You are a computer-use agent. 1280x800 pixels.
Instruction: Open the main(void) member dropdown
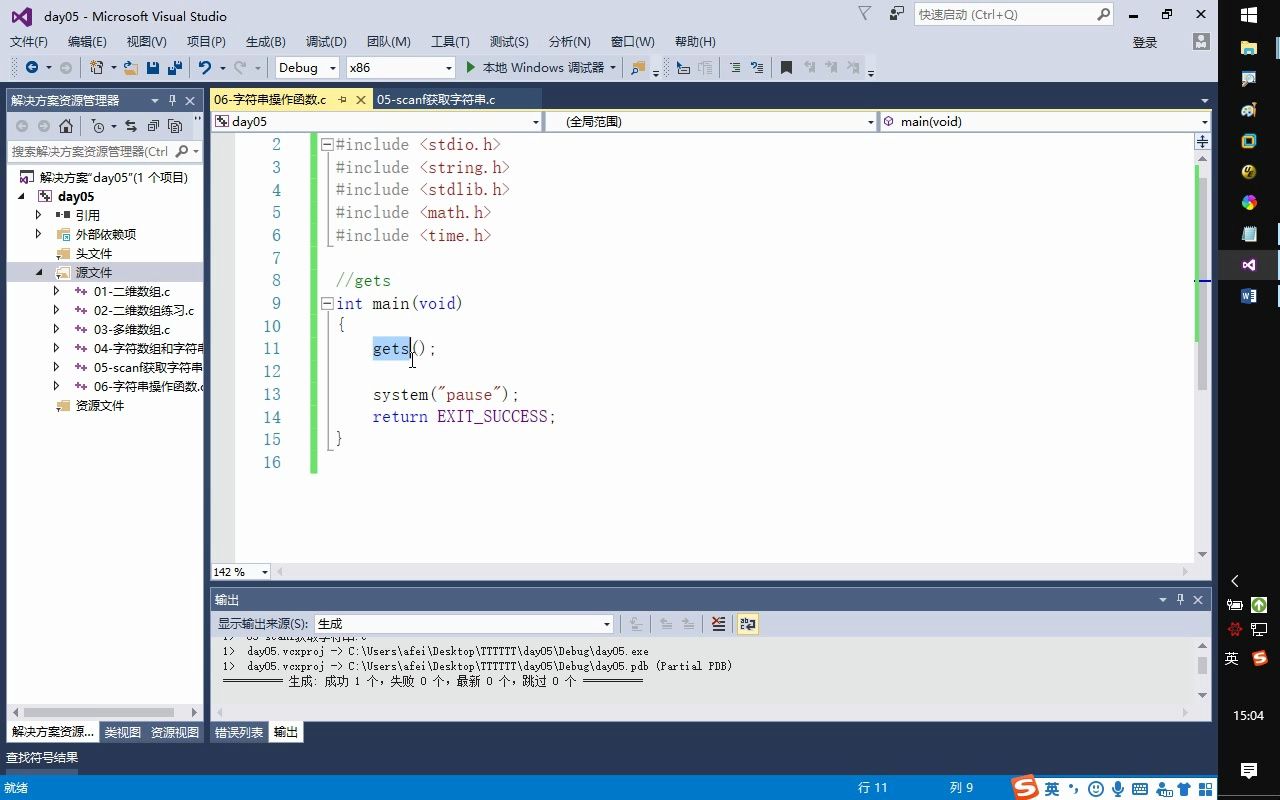(x=1045, y=121)
